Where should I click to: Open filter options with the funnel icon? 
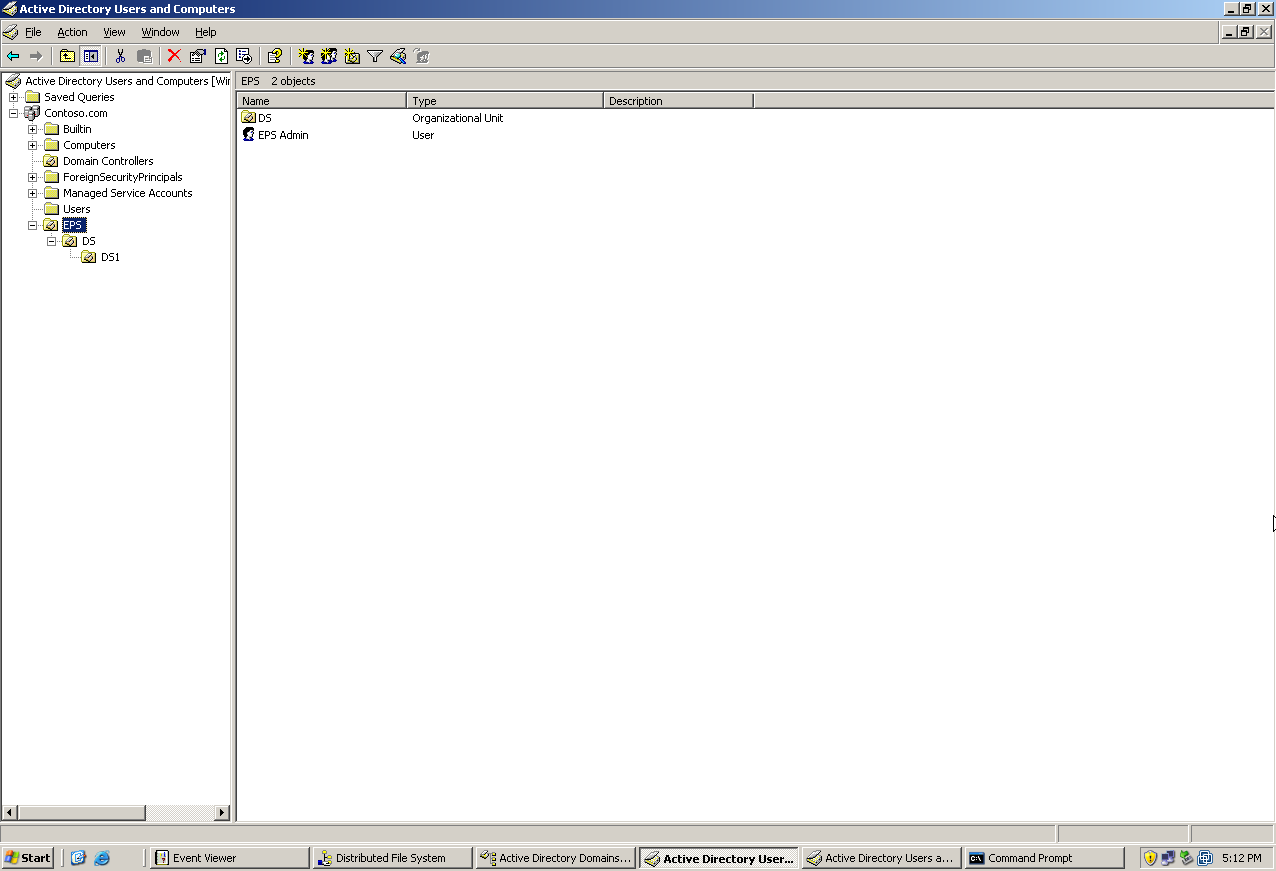(375, 56)
